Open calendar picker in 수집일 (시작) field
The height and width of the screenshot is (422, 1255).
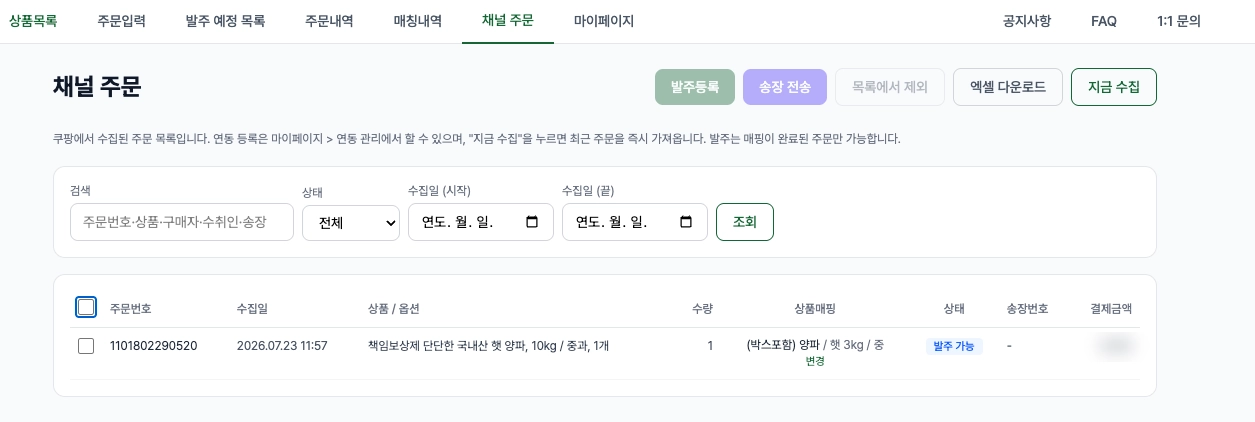click(x=532, y=222)
